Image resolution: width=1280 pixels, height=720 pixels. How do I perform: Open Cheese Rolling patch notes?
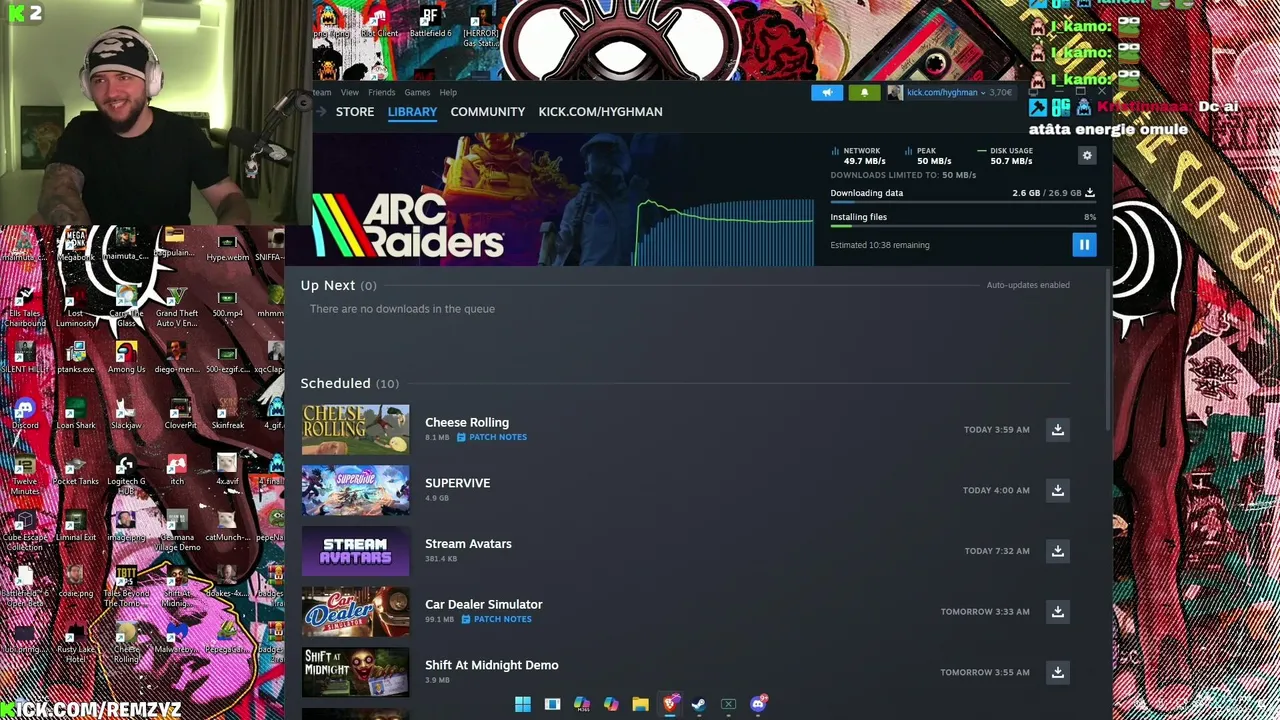[x=492, y=437]
